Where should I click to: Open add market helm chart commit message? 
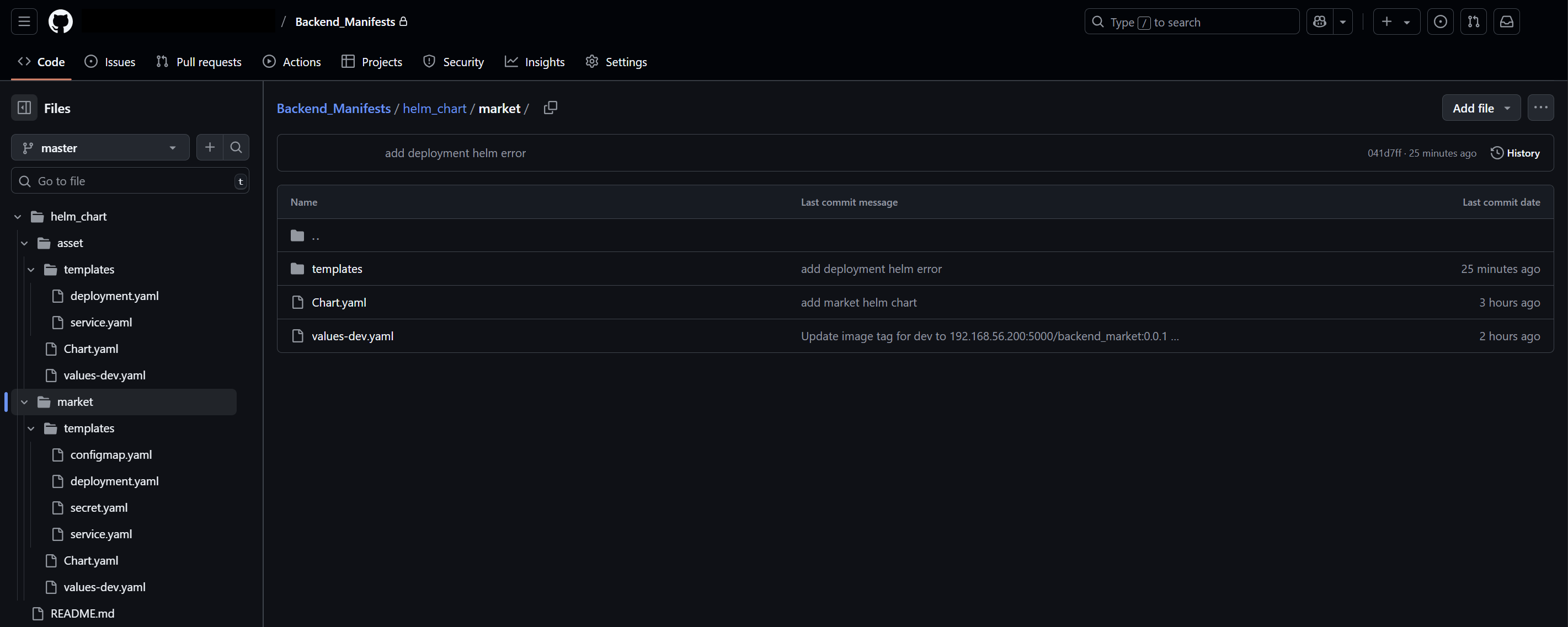(858, 303)
